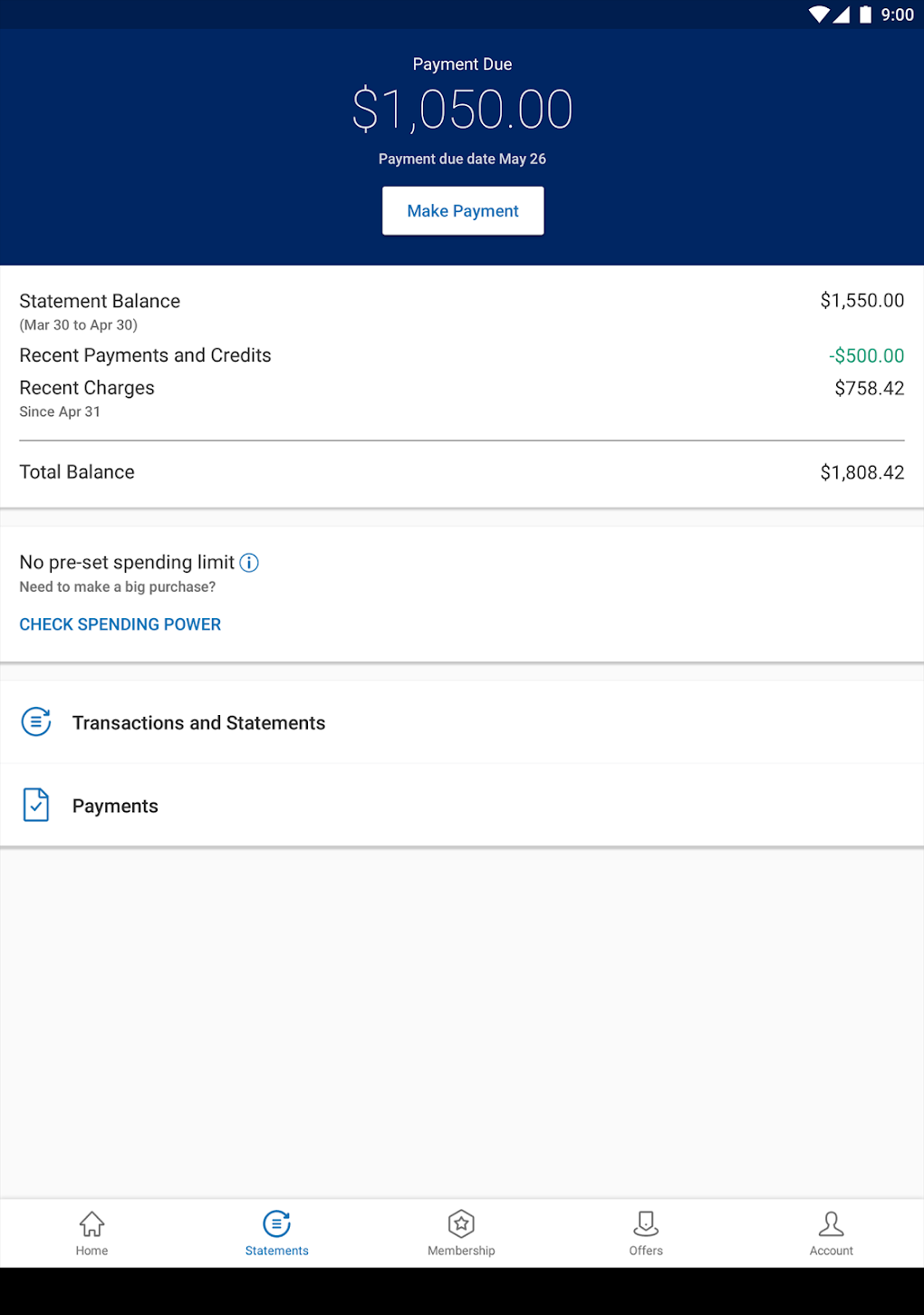This screenshot has width=924, height=1315.
Task: Tap the Payments document icon
Action: [36, 805]
